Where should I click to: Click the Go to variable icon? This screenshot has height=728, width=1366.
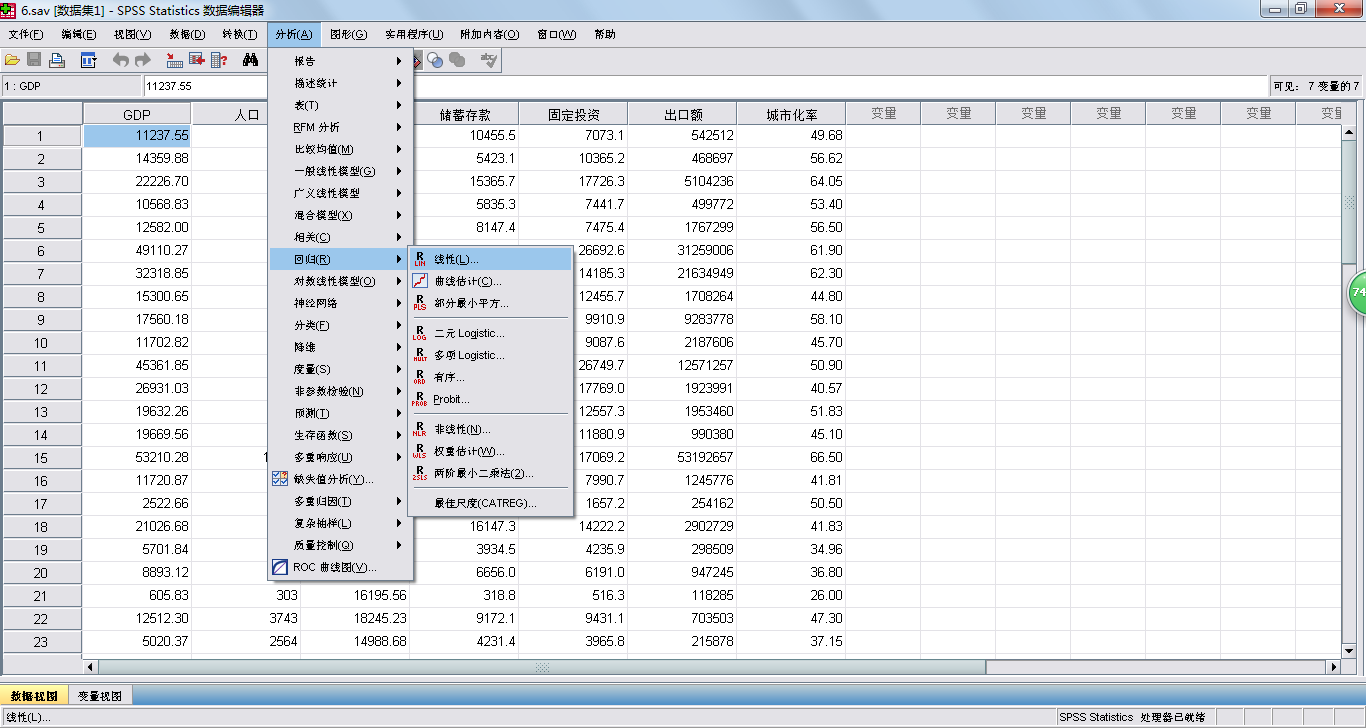point(197,60)
